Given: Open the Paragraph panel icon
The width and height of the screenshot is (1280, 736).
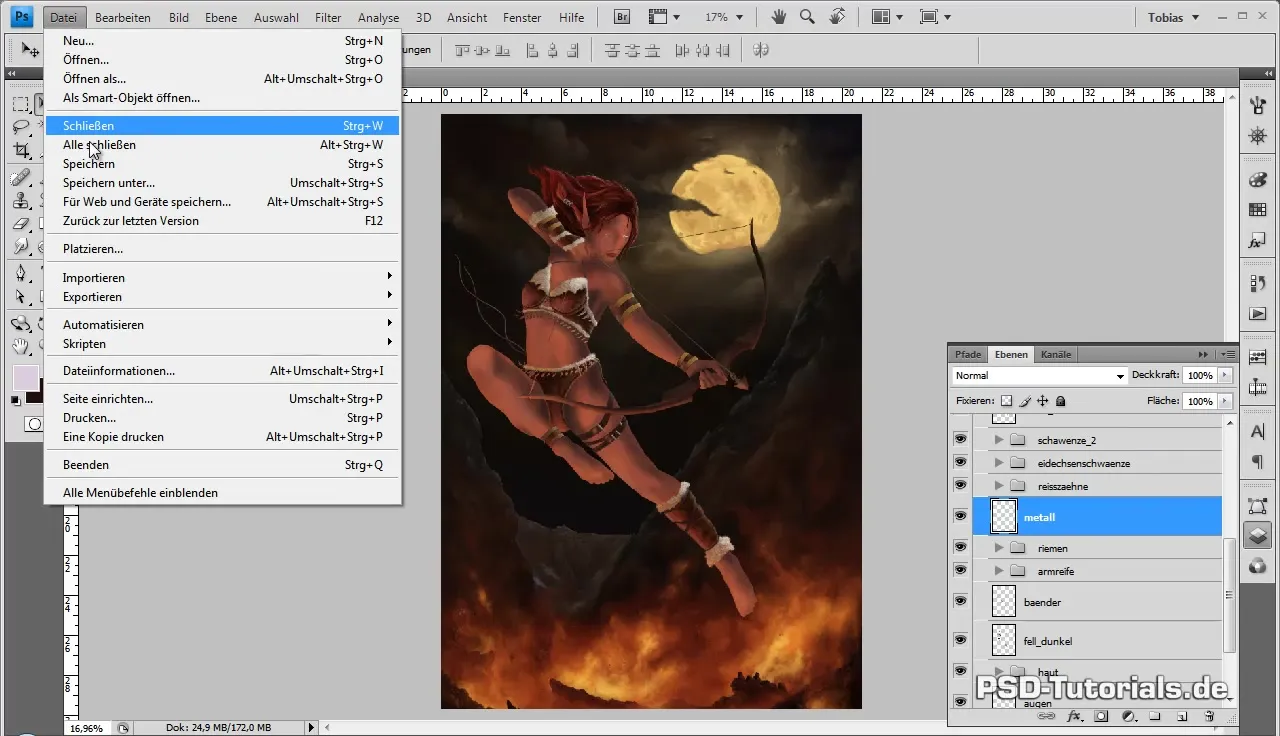Looking at the screenshot, I should [1258, 461].
